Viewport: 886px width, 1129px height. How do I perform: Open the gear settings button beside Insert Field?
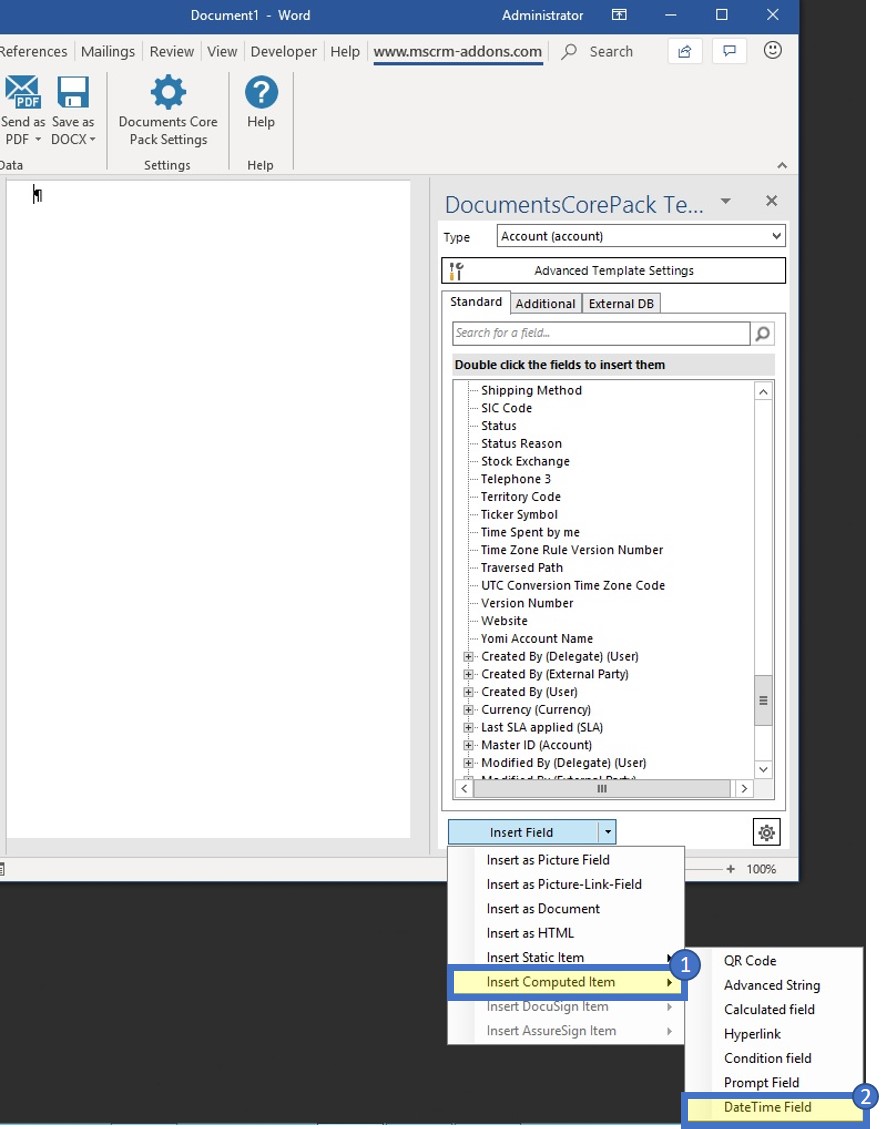pos(767,833)
